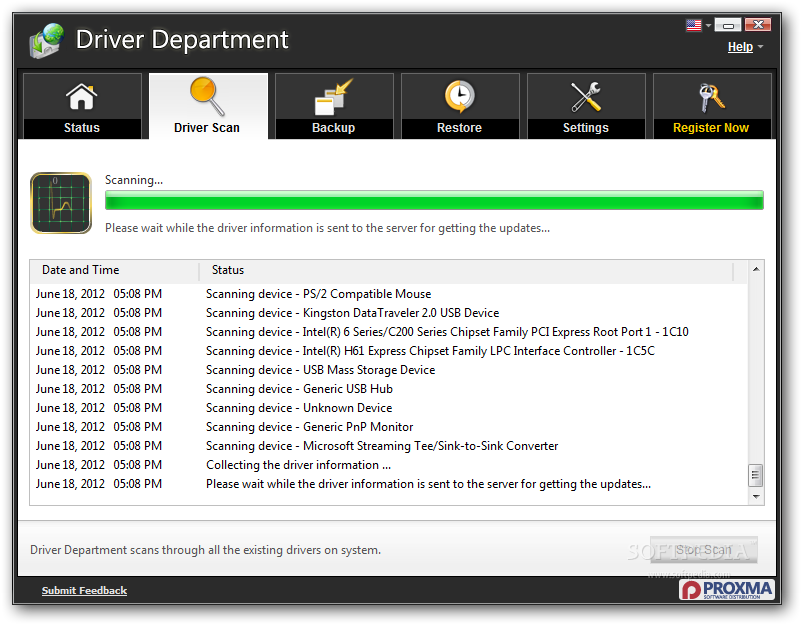Open the Backup tab label

333,128
